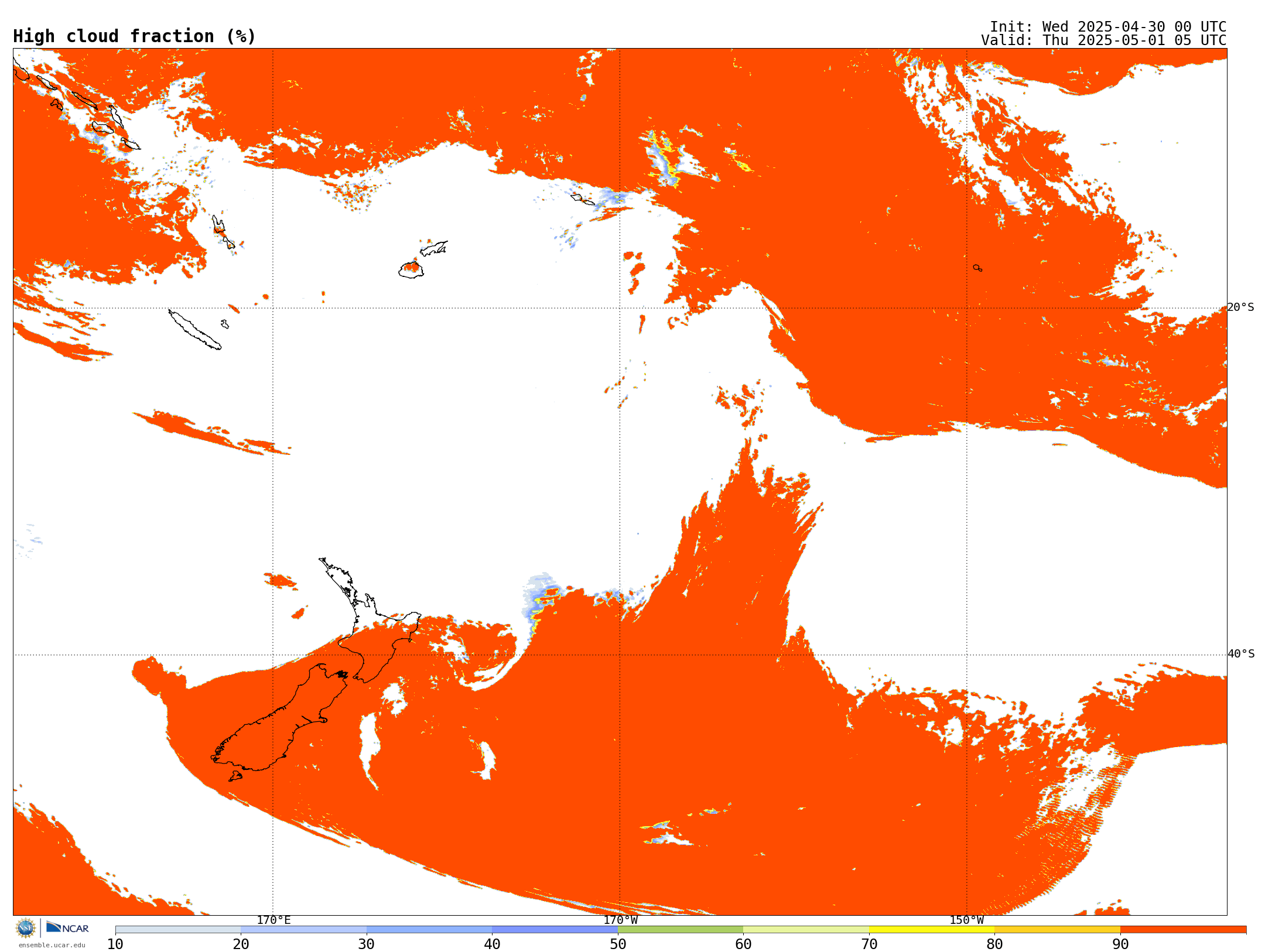The height and width of the screenshot is (952, 1265).
Task: Click the colorbar tick label 80
Action: (994, 944)
